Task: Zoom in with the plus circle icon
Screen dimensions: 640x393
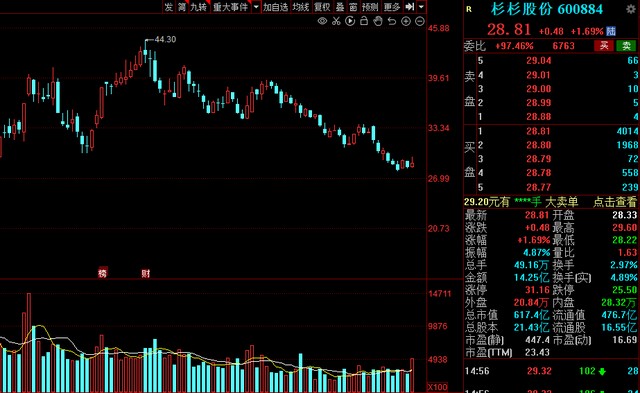Action: tap(406, 21)
